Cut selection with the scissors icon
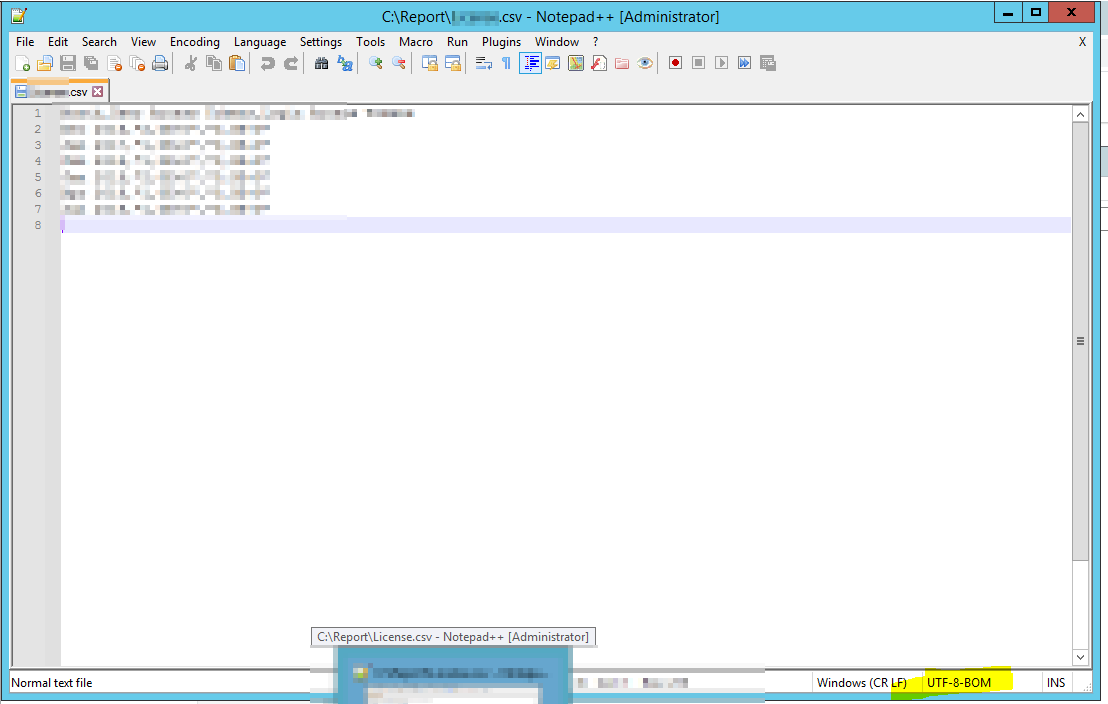 click(190, 64)
